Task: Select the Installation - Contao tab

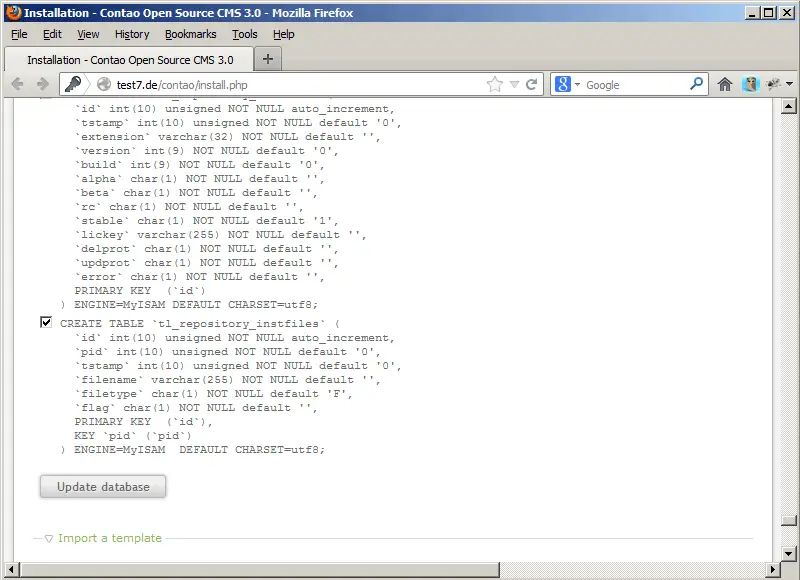Action: click(129, 60)
